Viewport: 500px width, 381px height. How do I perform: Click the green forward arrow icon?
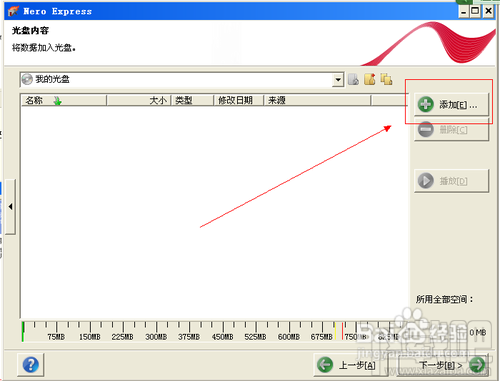(477, 365)
